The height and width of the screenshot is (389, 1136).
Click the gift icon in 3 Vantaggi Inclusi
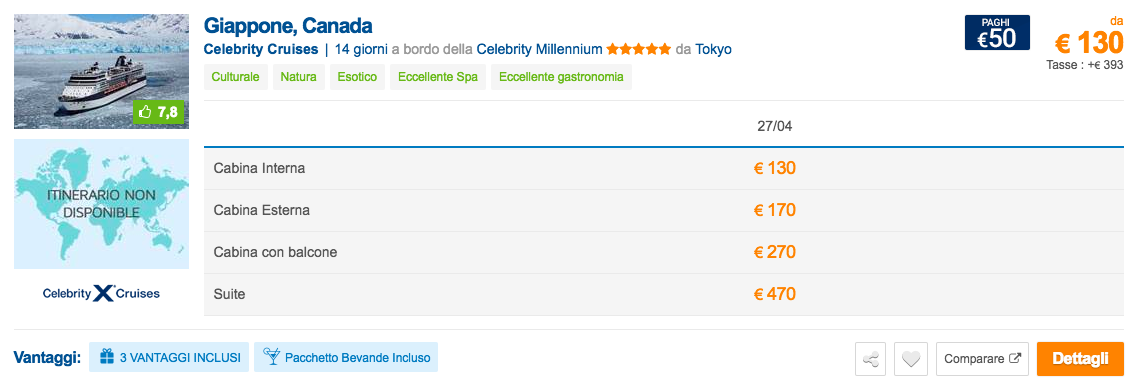tap(107, 357)
